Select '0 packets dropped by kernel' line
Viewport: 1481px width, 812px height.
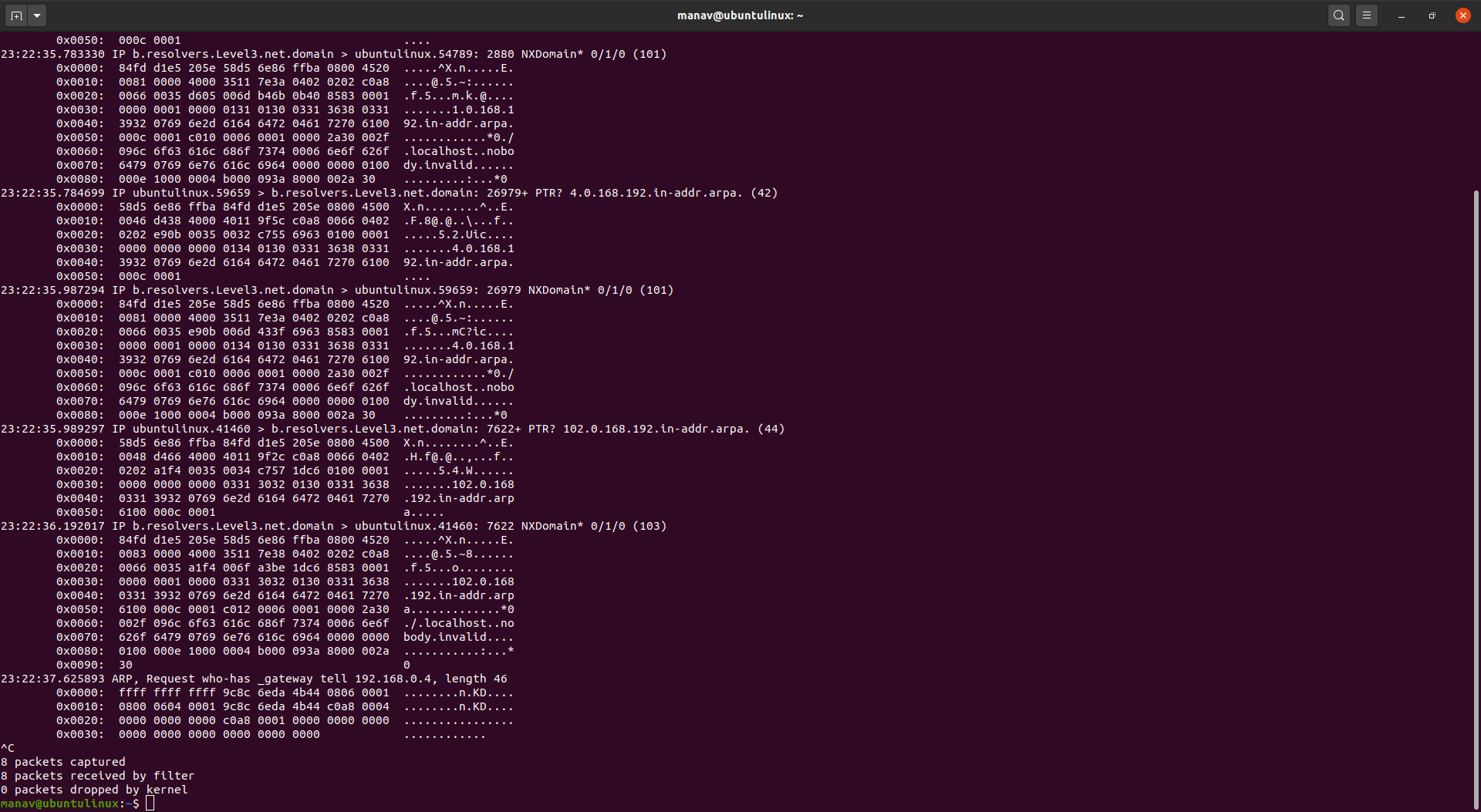[x=94, y=790]
